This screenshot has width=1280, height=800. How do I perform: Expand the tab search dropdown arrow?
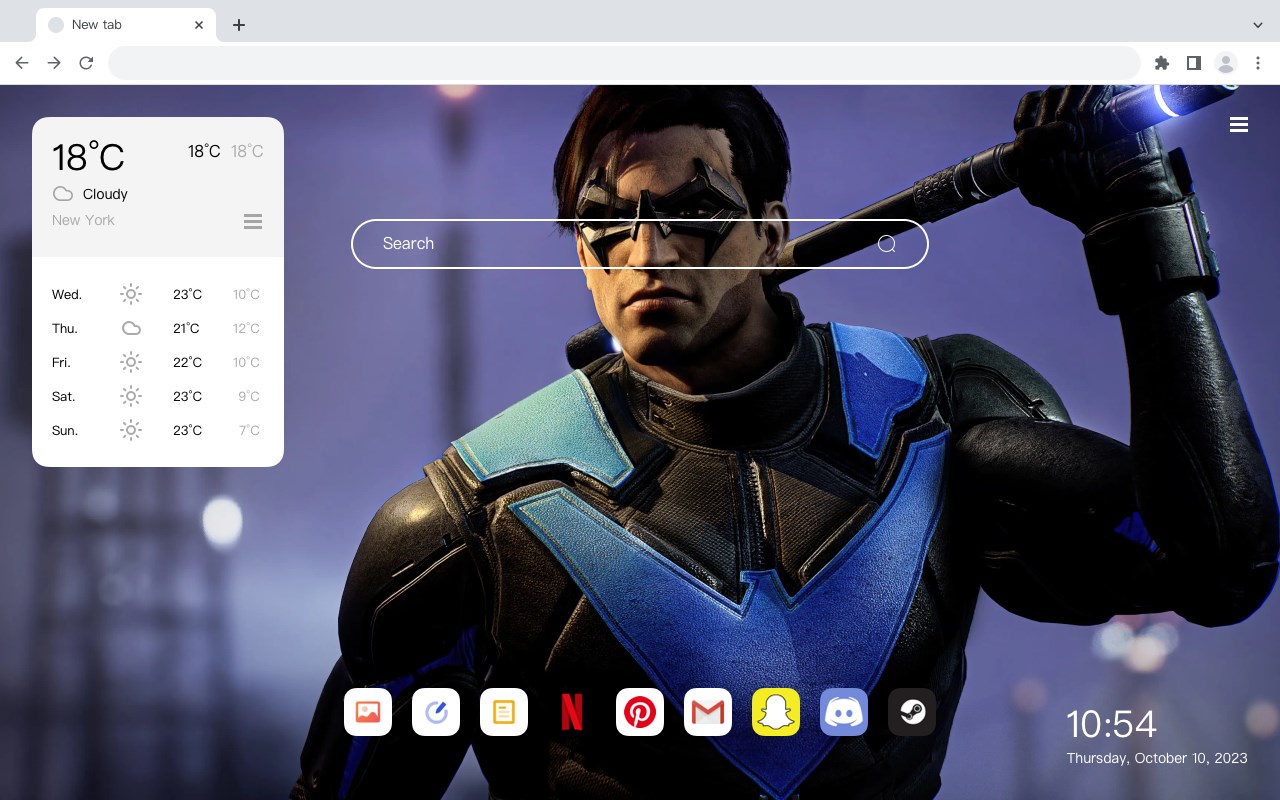[x=1258, y=25]
